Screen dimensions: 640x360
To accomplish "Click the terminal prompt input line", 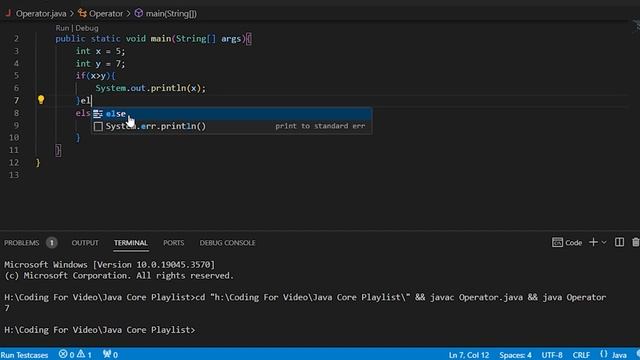I will [100, 330].
